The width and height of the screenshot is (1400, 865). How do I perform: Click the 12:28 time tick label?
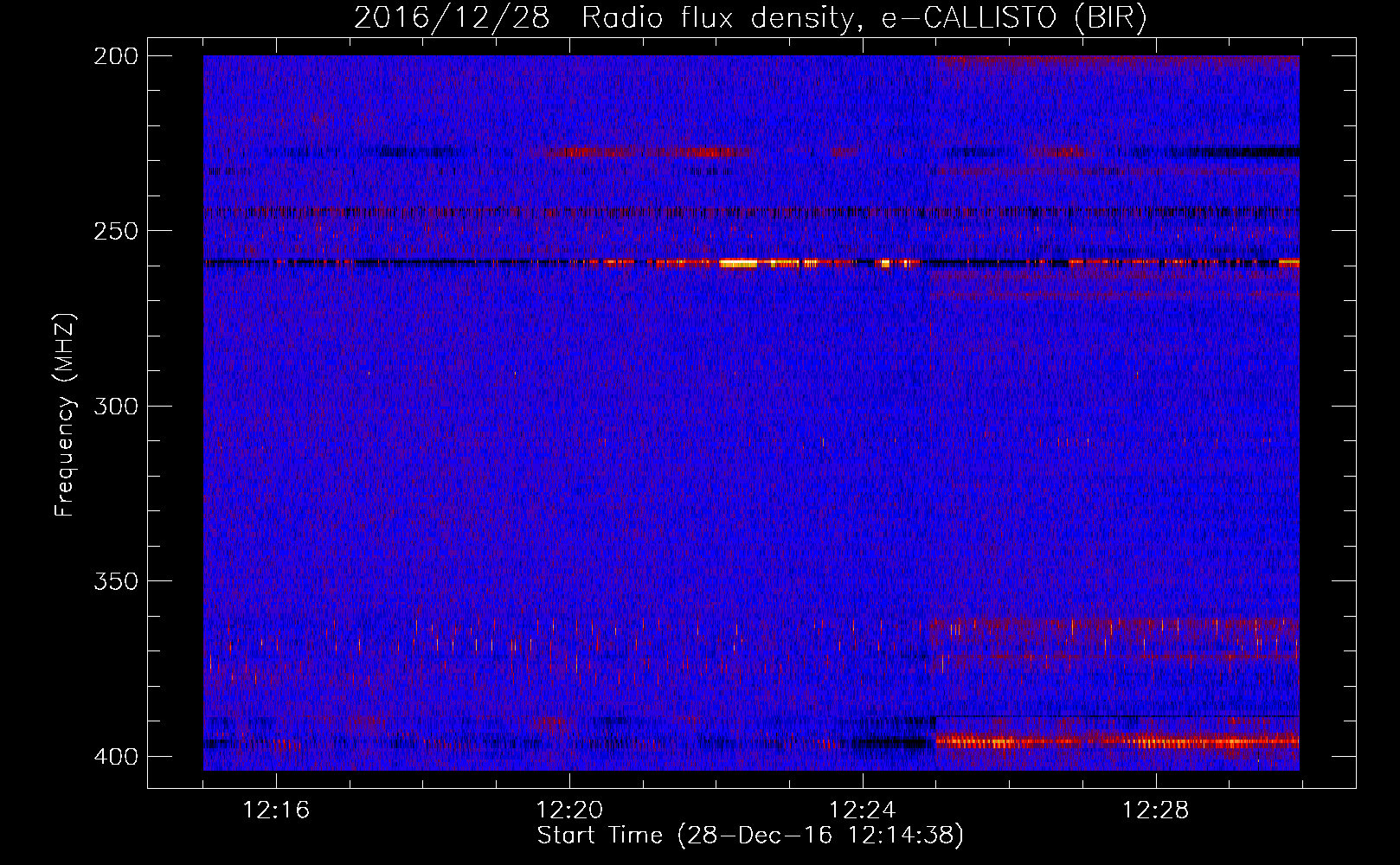[1156, 811]
